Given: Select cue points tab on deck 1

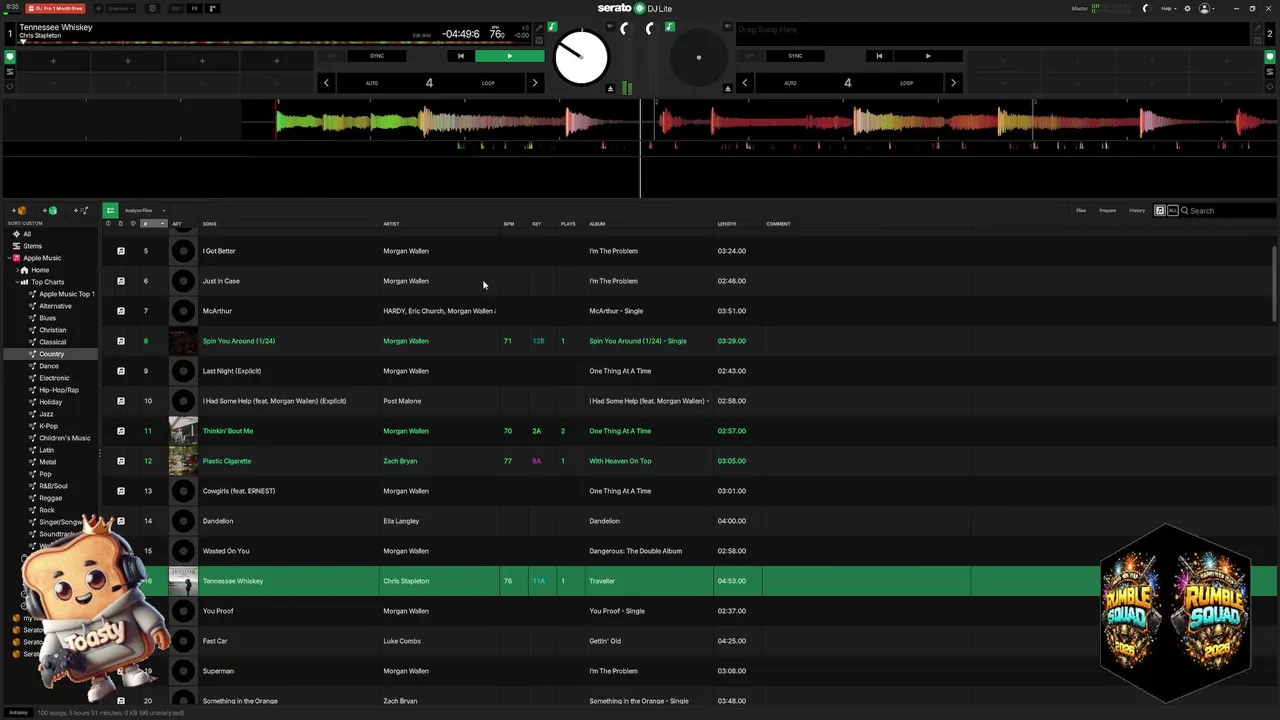Looking at the screenshot, I should (10, 57).
